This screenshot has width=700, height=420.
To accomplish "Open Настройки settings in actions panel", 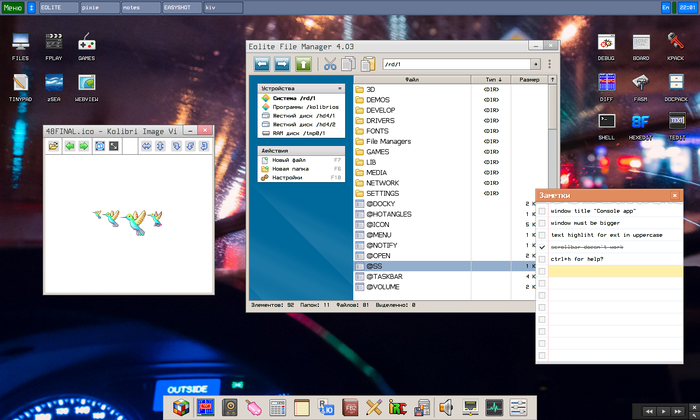I will 286,177.
